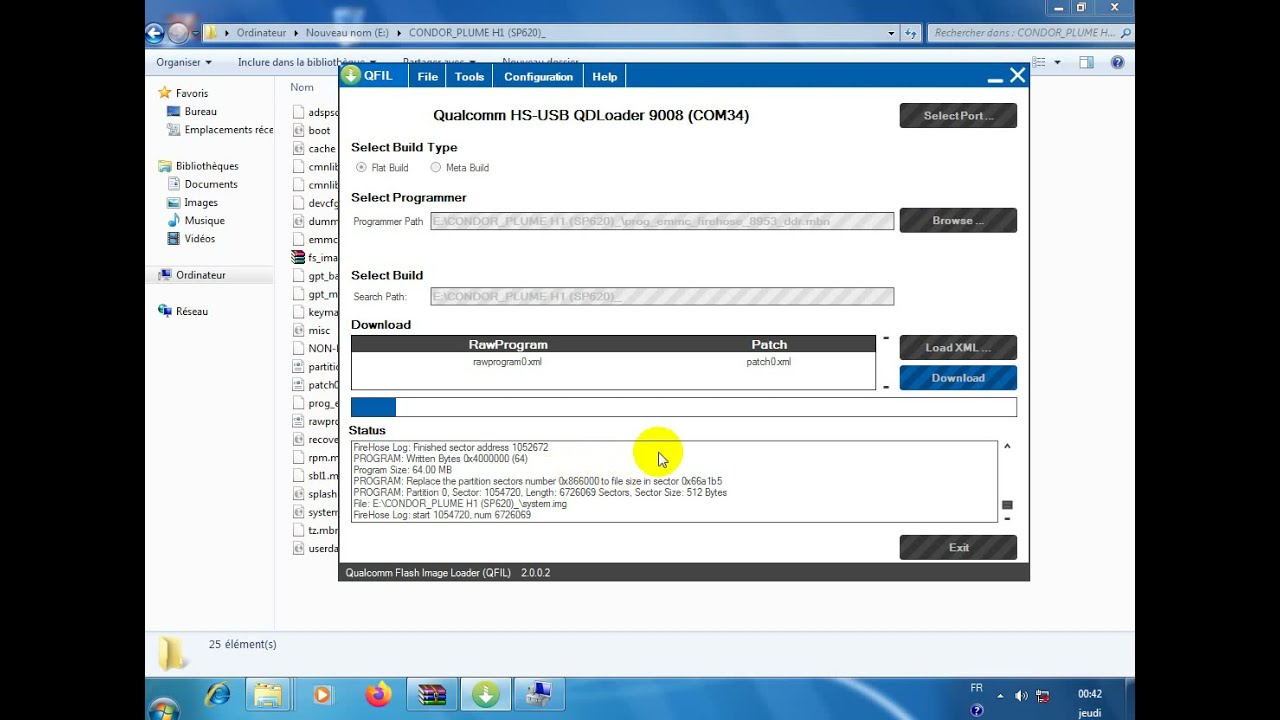Open the WinRAR taskbar icon
The image size is (1280, 720).
click(432, 694)
